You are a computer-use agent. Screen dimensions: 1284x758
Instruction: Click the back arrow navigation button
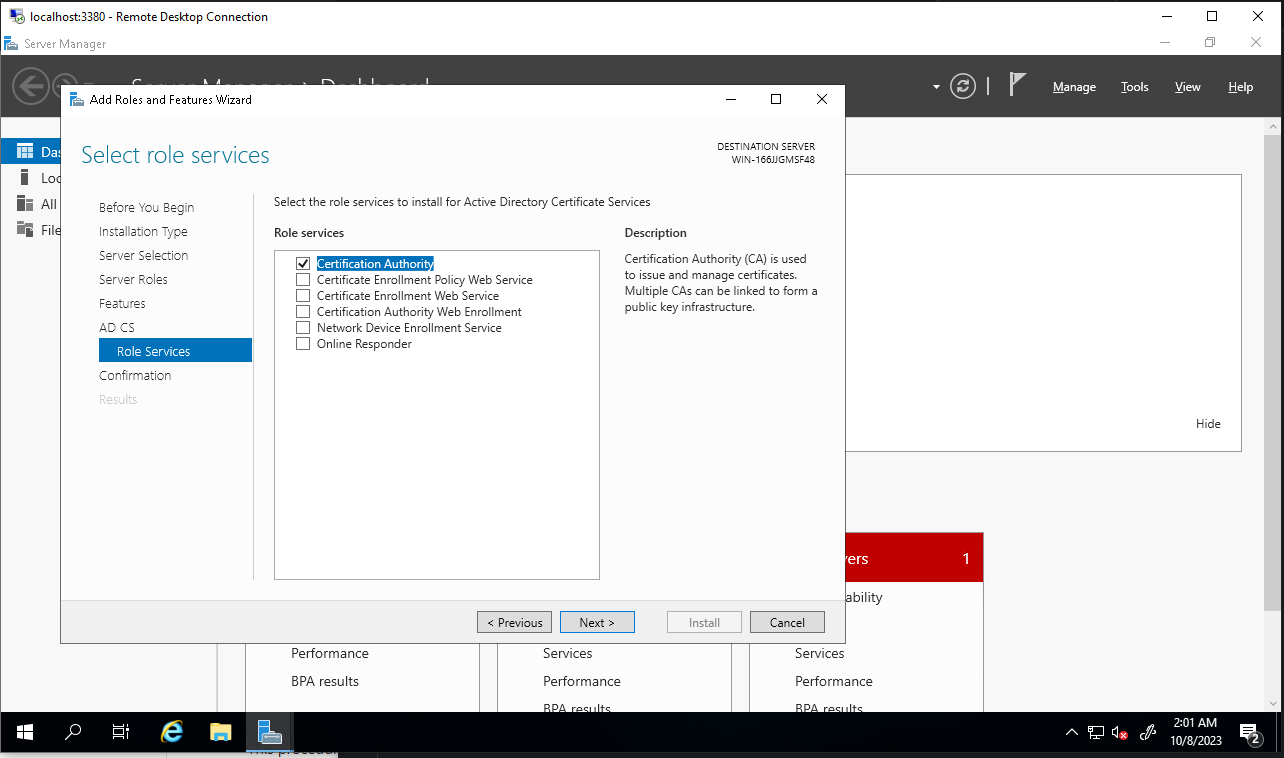[30, 86]
